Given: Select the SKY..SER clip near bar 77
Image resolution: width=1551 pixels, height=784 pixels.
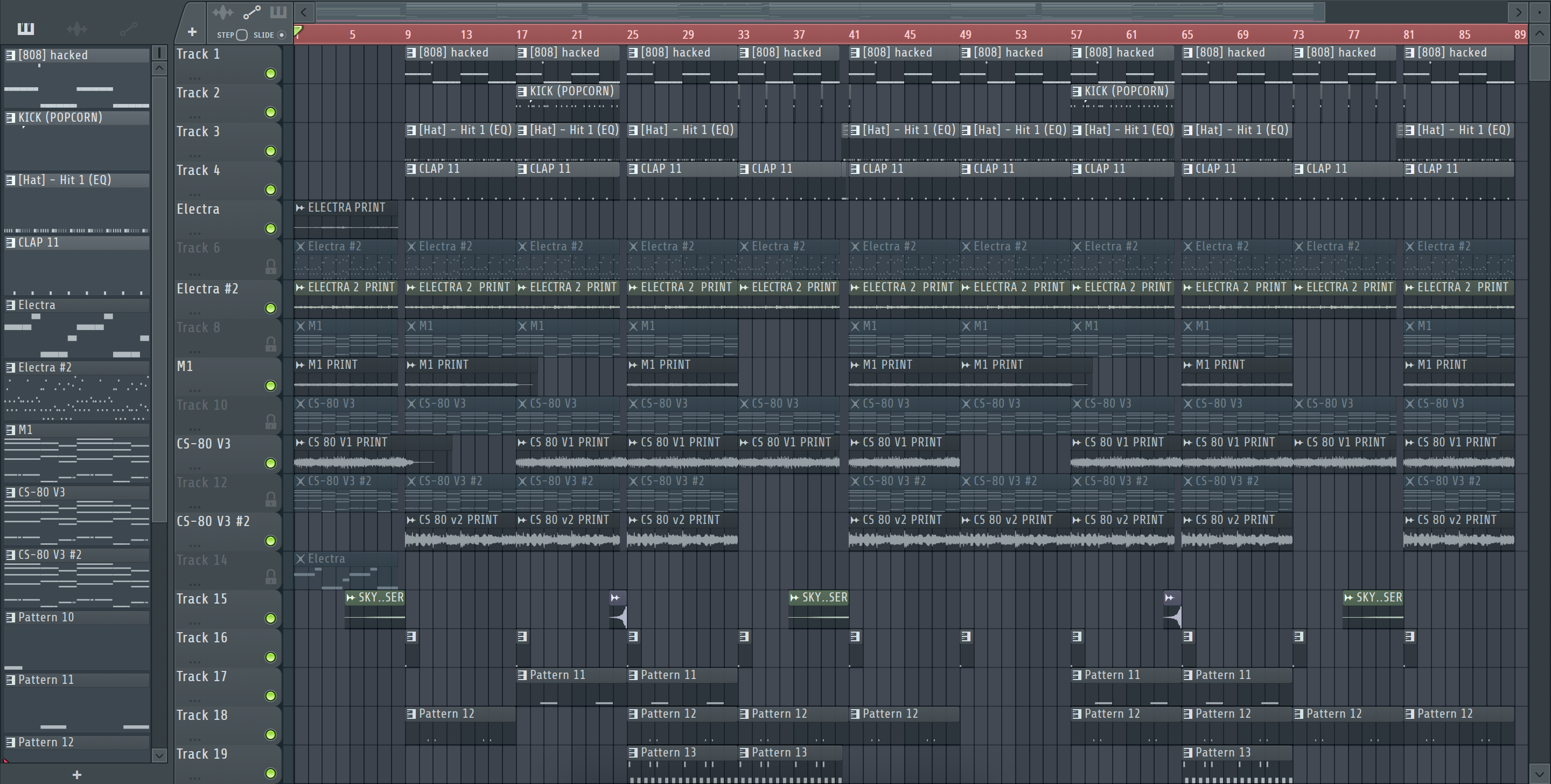Looking at the screenshot, I should pyautogui.click(x=1373, y=609).
